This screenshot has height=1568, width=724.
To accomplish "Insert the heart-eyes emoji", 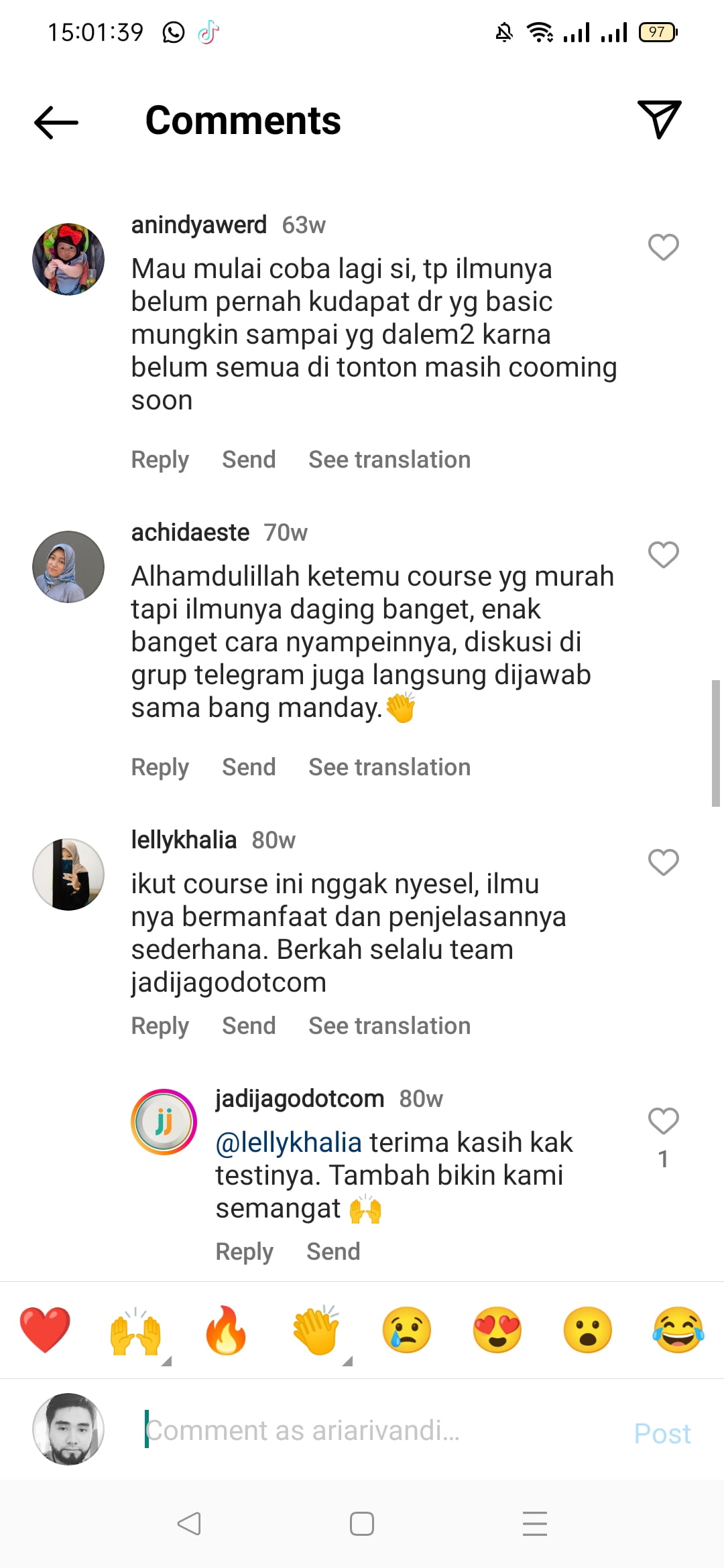I will point(497,1330).
